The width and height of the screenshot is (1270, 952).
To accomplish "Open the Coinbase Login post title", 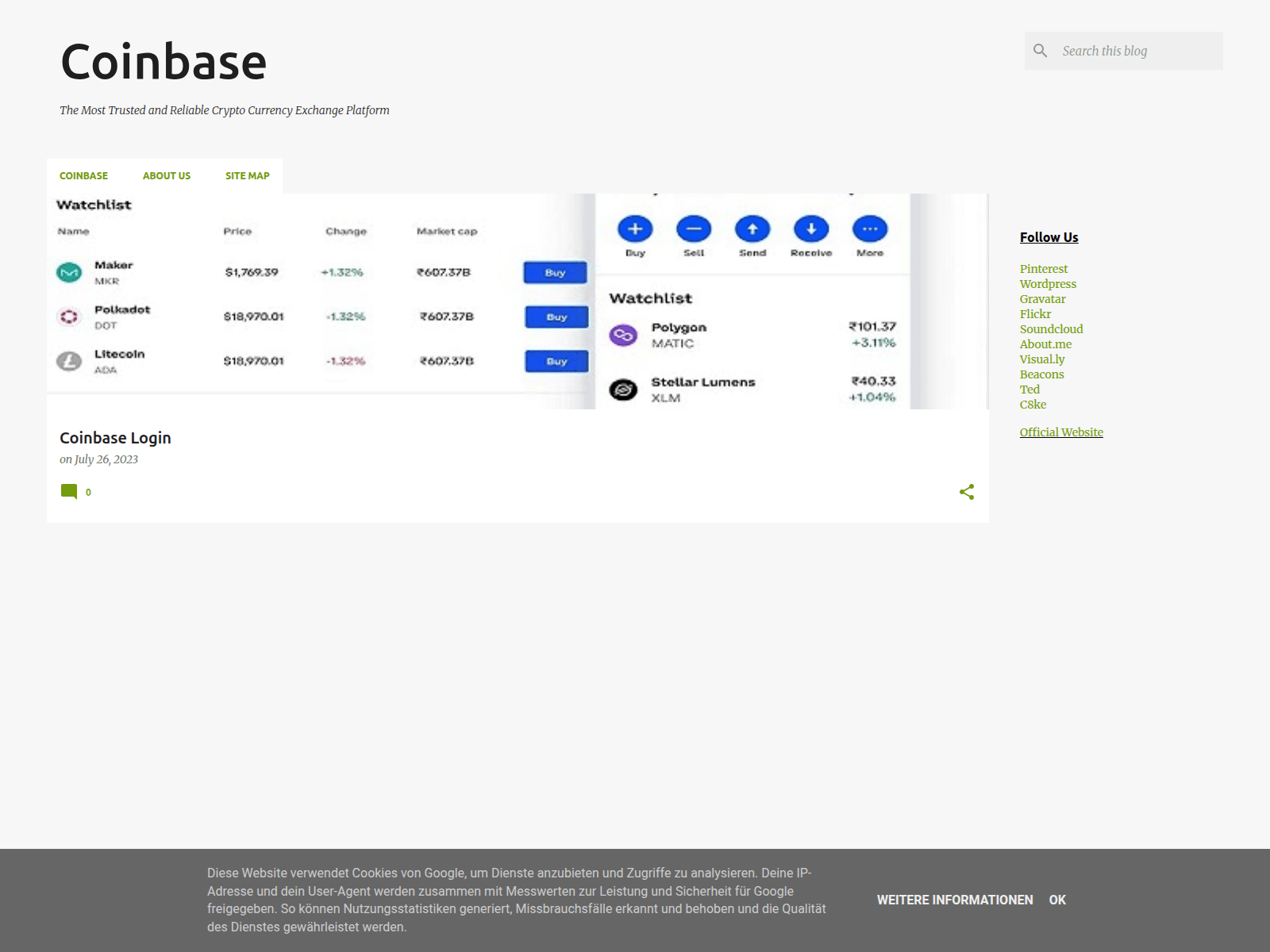I will 115,438.
